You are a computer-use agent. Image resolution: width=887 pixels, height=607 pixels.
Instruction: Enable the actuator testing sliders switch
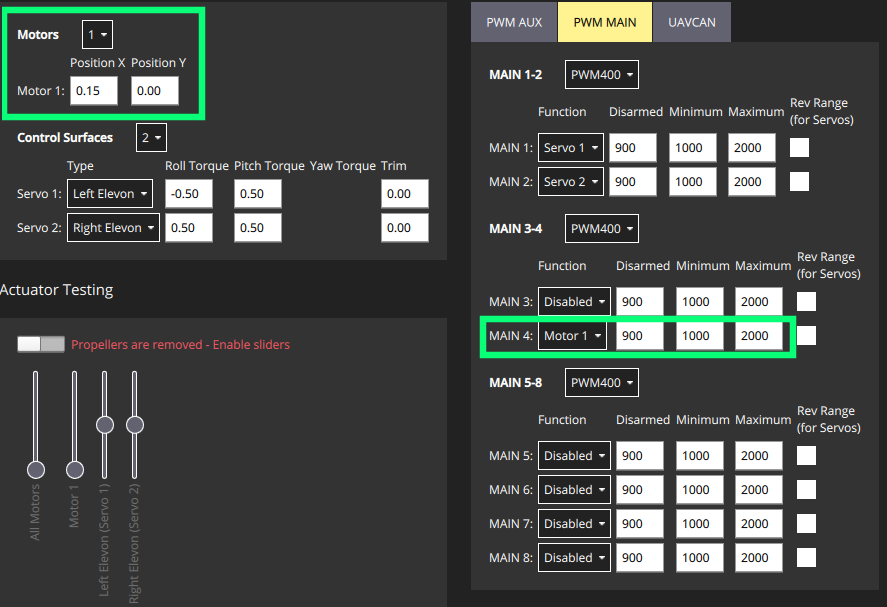click(x=41, y=344)
